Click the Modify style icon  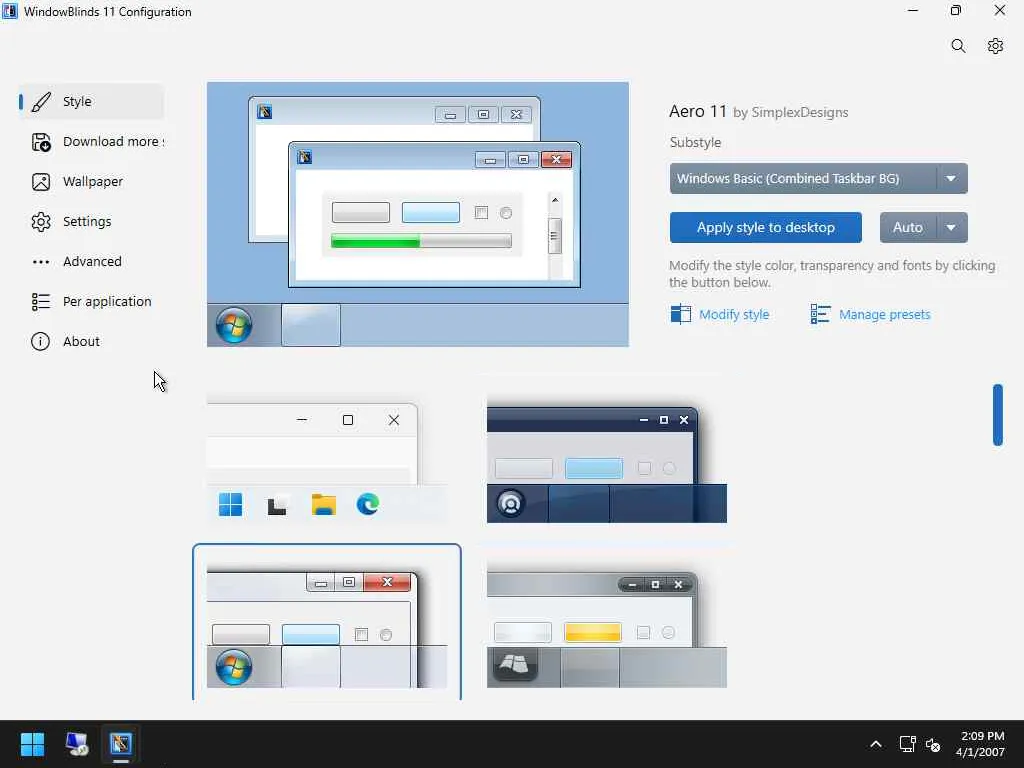click(680, 314)
